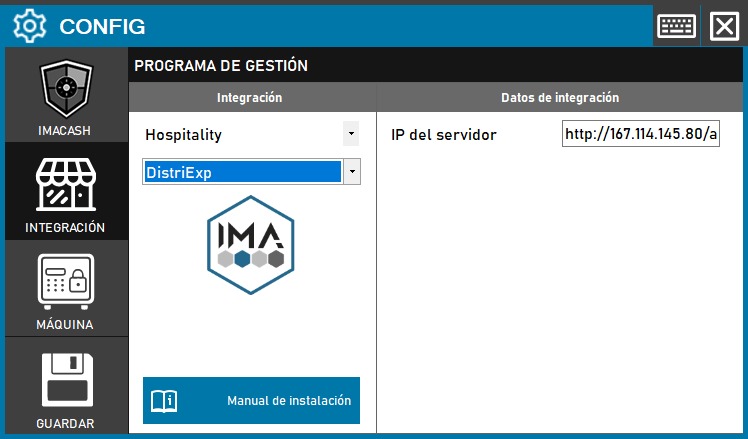Open the Hospitality combo box
Screen dimensions: 748x439
(x=240, y=134)
